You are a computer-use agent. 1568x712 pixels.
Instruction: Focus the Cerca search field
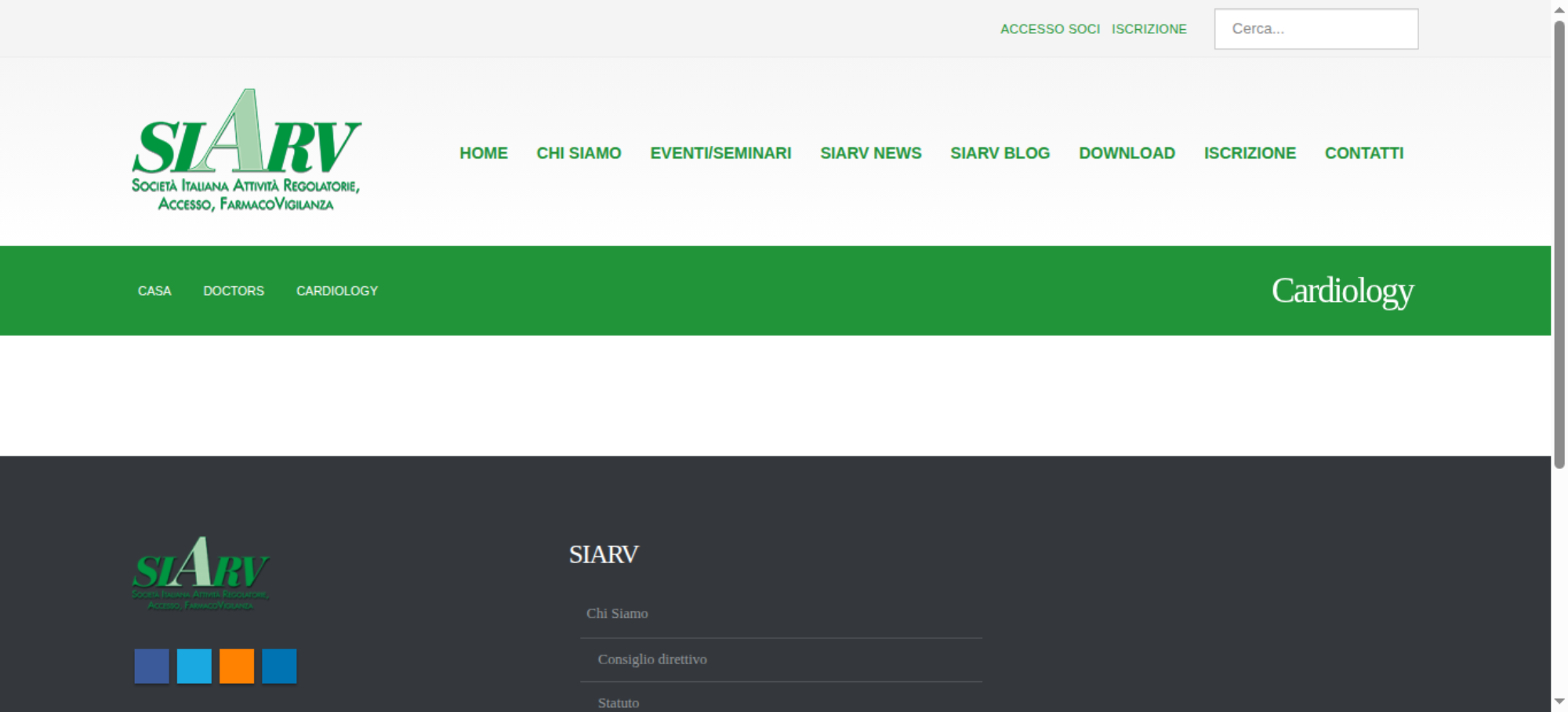(x=1316, y=29)
